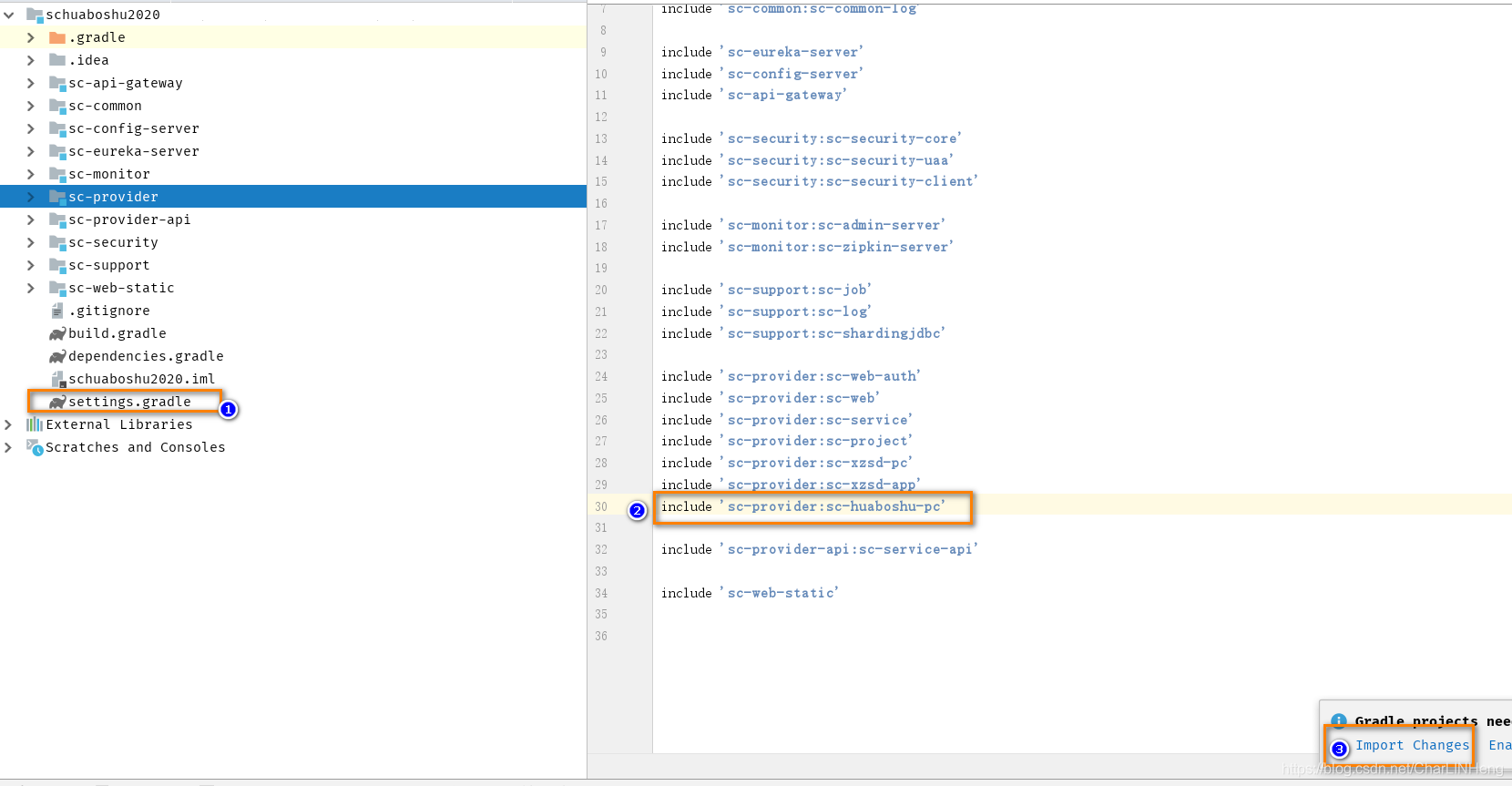Expand the selected sc-provider module arrow
Viewport: 1512px width, 786px height.
(31, 197)
